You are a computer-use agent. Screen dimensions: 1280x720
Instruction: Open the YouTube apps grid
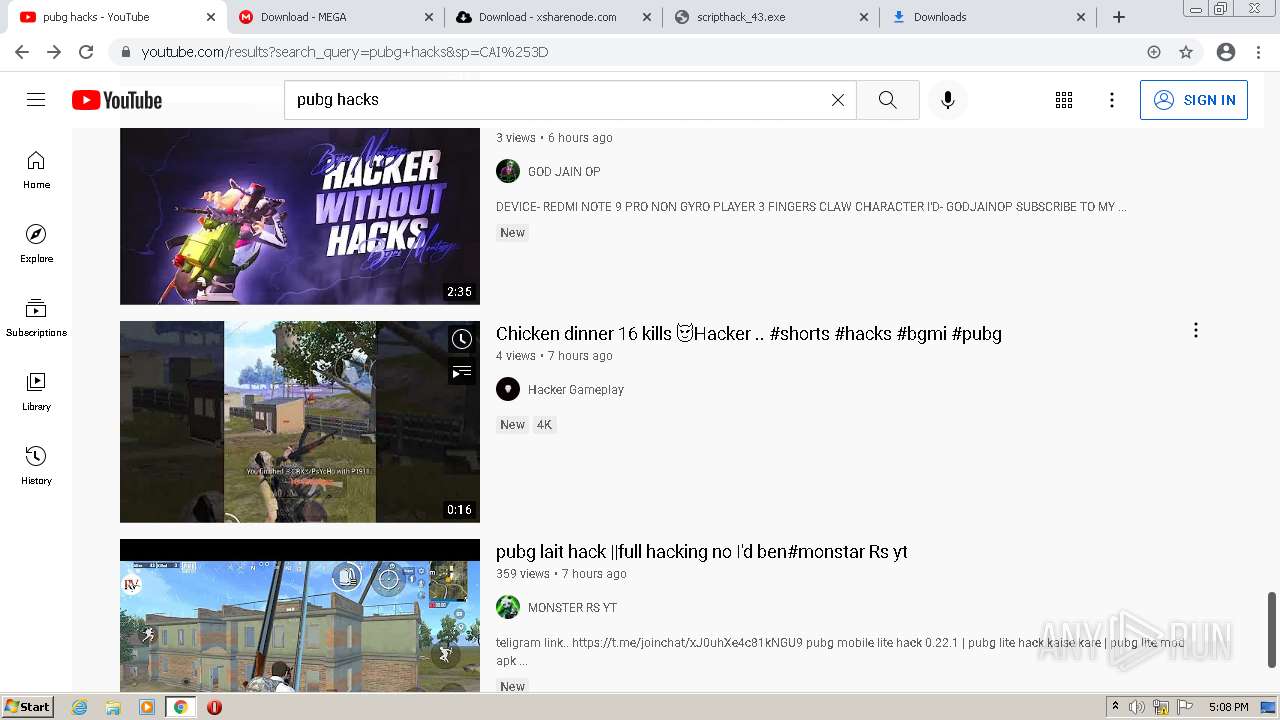[1064, 100]
